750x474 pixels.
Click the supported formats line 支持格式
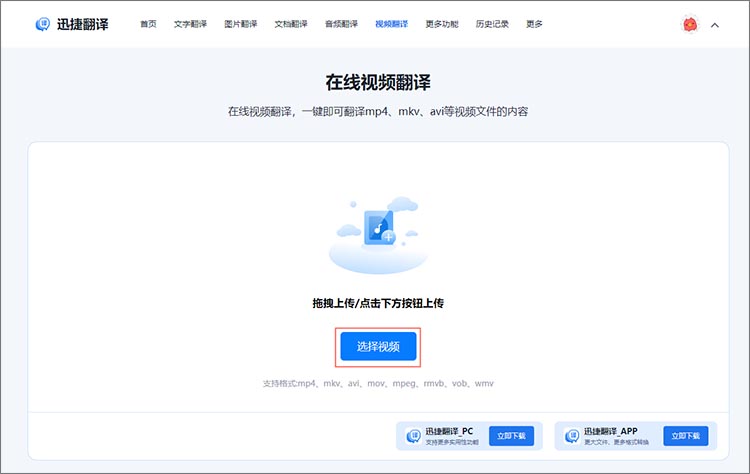378,384
